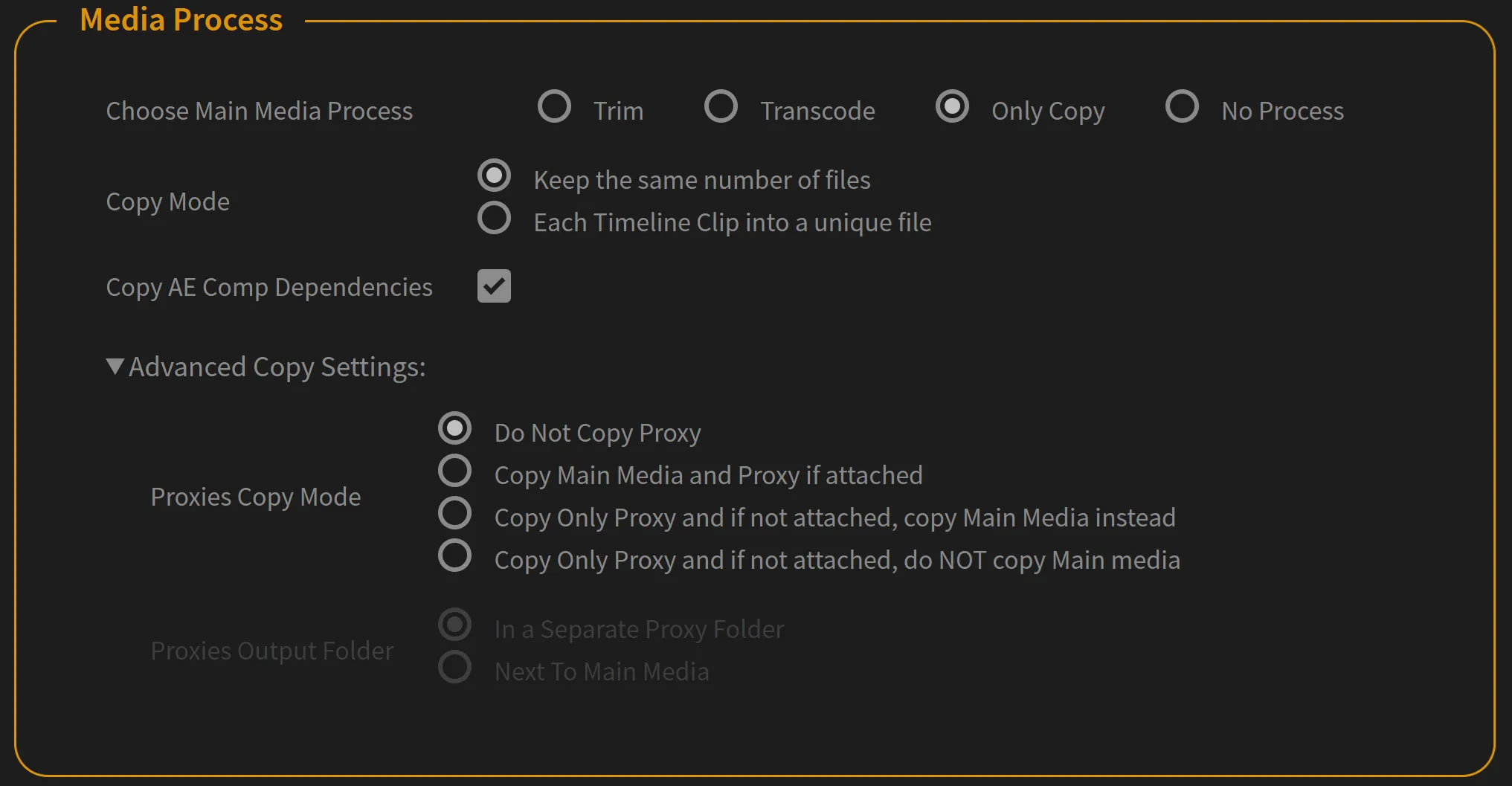Click the Media Process section title
Viewport: 1512px width, 786px height.
click(x=182, y=20)
